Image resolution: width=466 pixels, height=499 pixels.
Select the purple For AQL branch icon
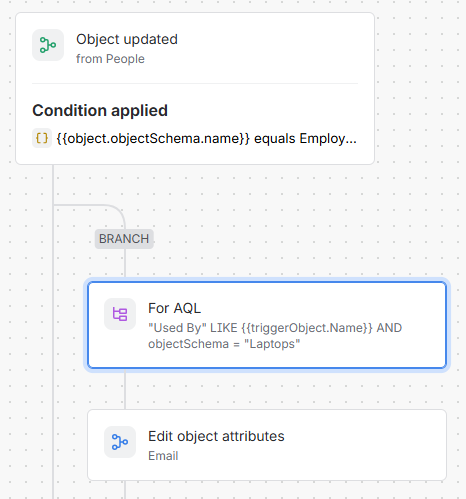pyautogui.click(x=120, y=314)
